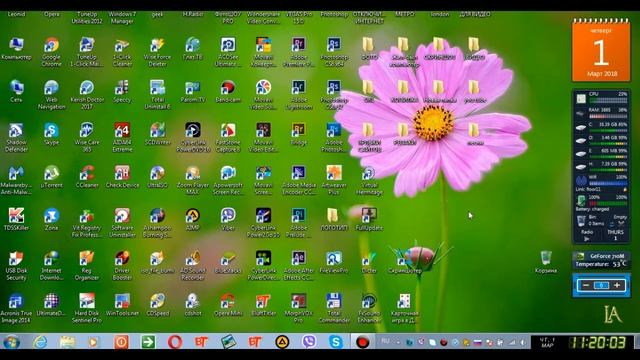This screenshot has width=640, height=360.
Task: Launch Total Commander desktop shortcut
Action: point(334,308)
